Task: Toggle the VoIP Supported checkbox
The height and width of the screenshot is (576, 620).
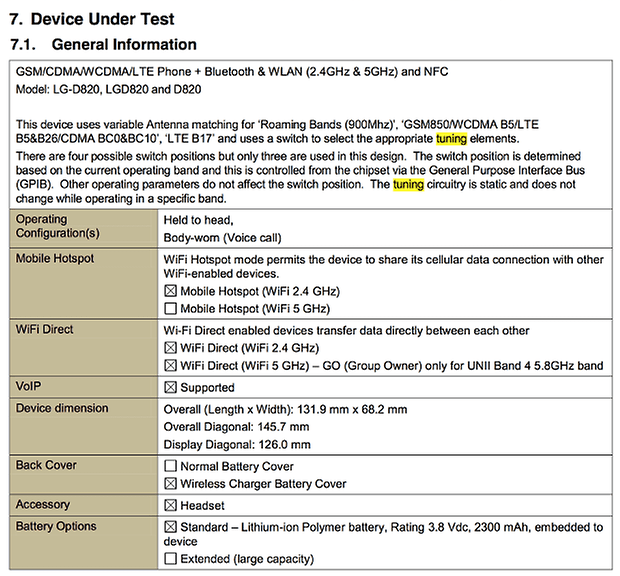Action: point(170,387)
